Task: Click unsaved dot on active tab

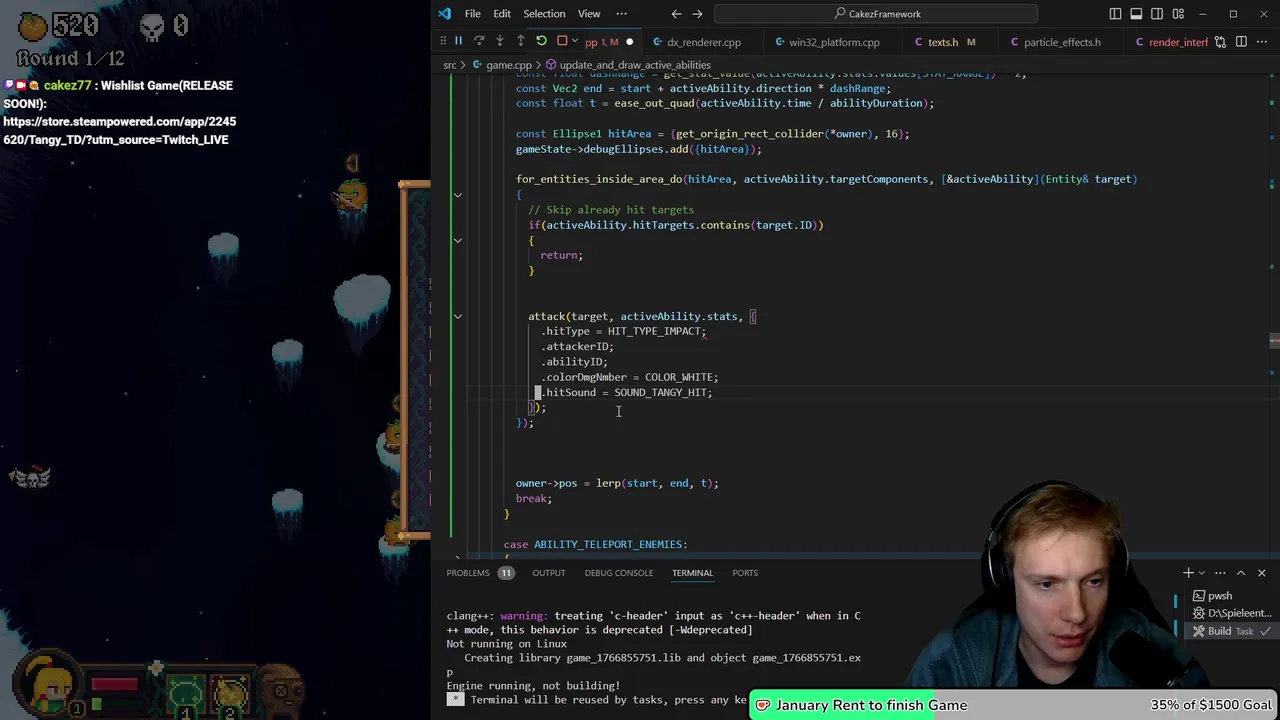Action: point(629,42)
